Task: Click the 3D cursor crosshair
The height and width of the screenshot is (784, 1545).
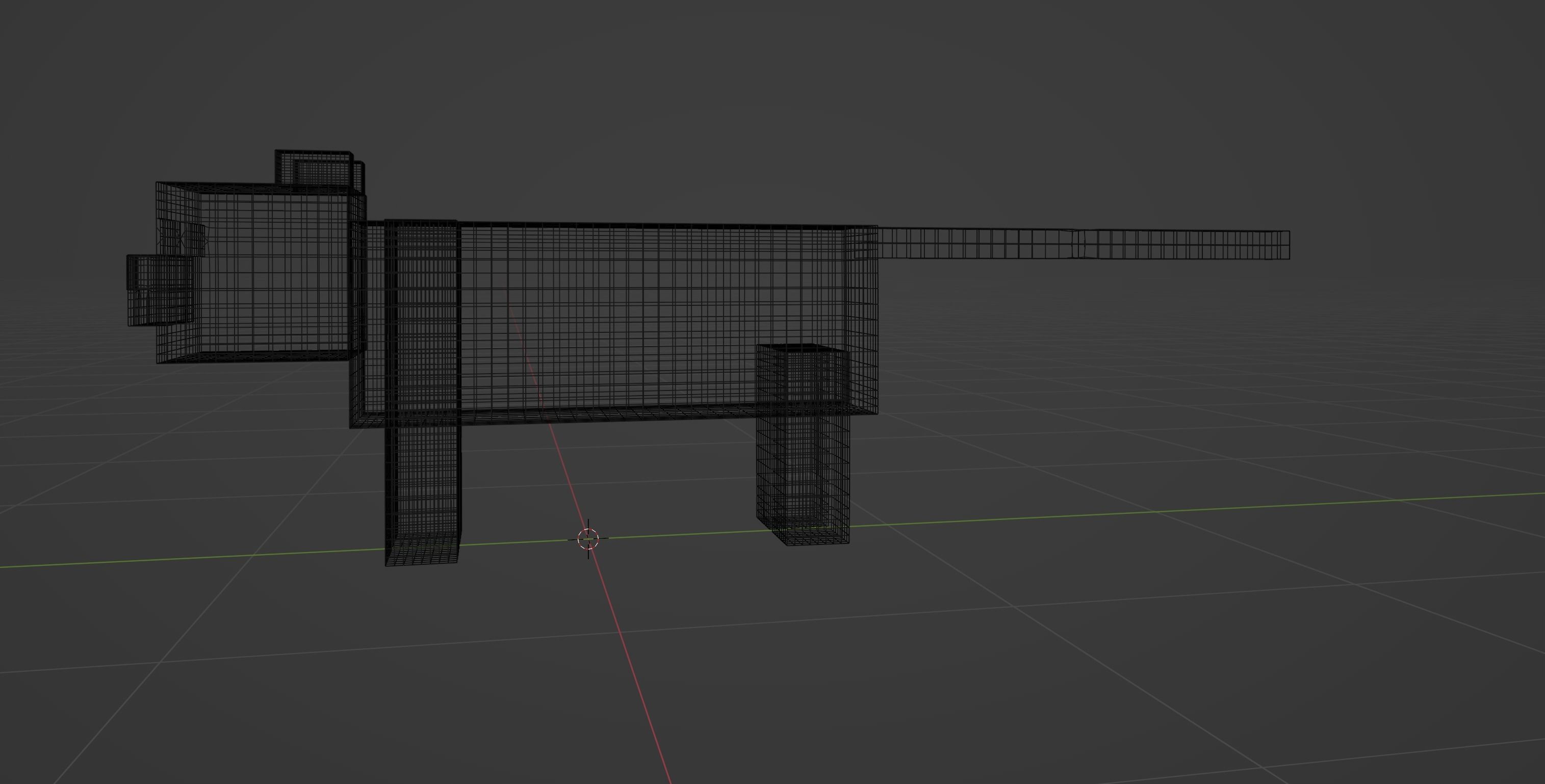Action: (x=588, y=539)
